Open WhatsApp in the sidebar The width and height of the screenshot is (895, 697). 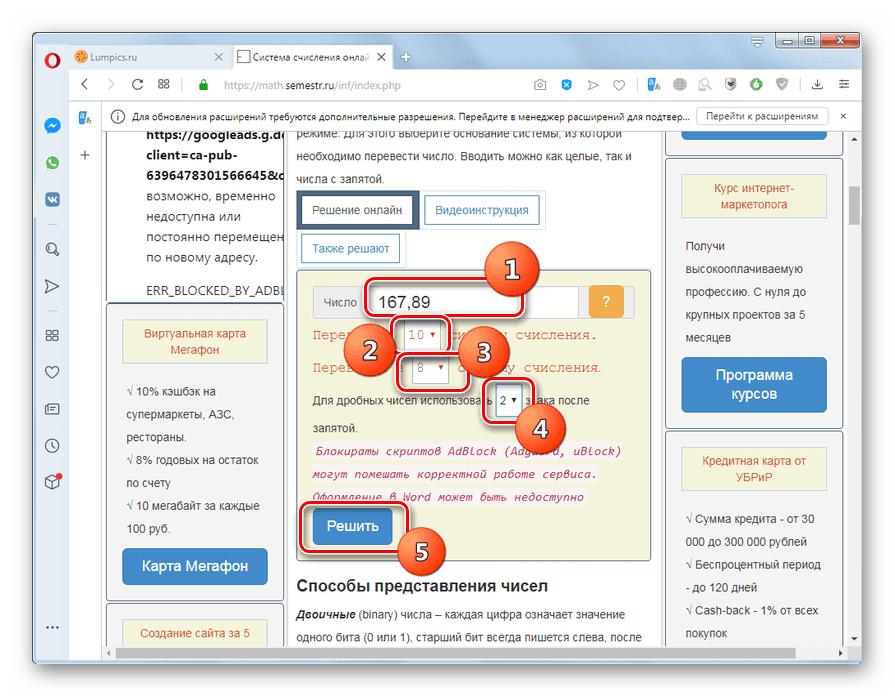(52, 163)
